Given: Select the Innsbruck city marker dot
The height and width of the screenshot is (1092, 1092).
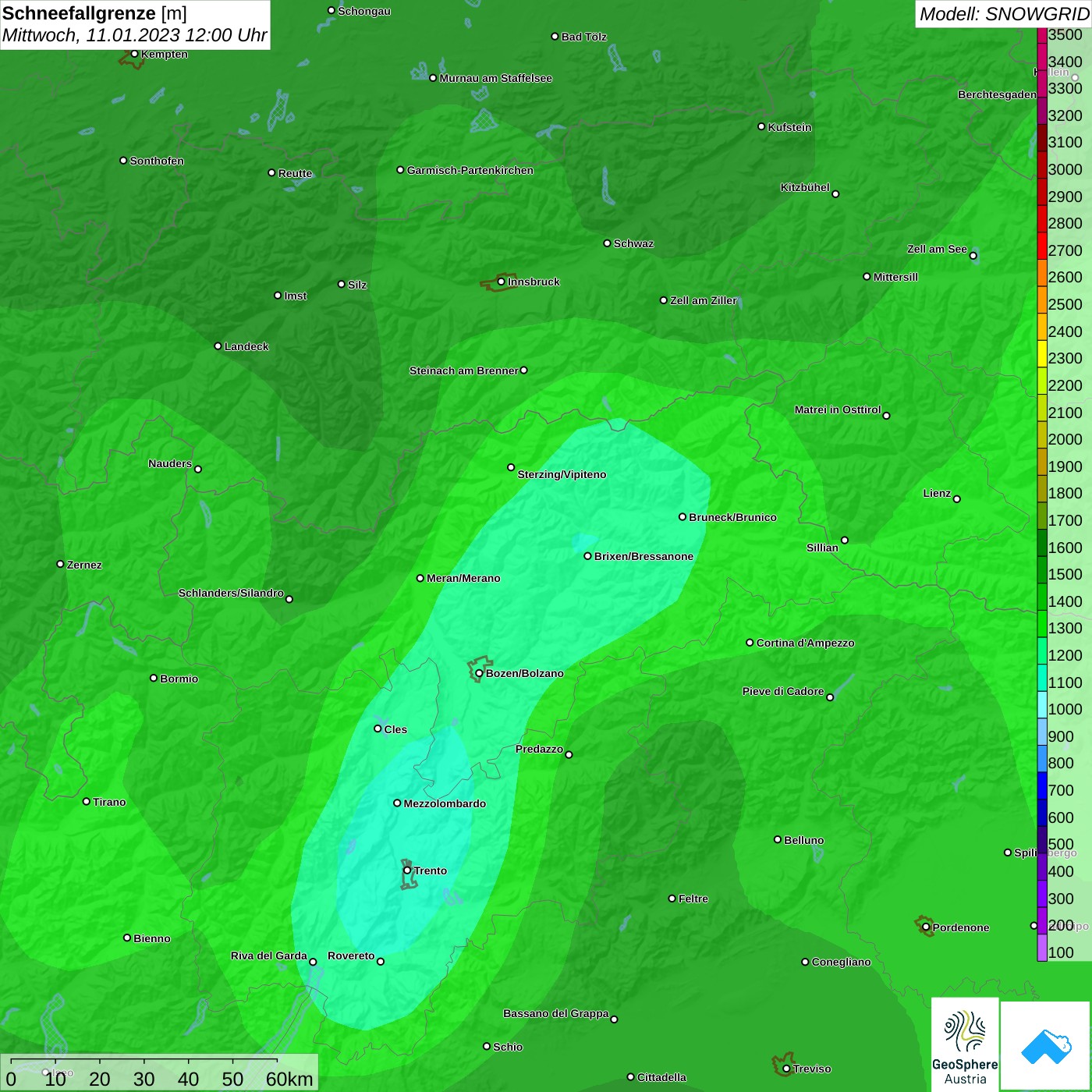Looking at the screenshot, I should coord(501,282).
